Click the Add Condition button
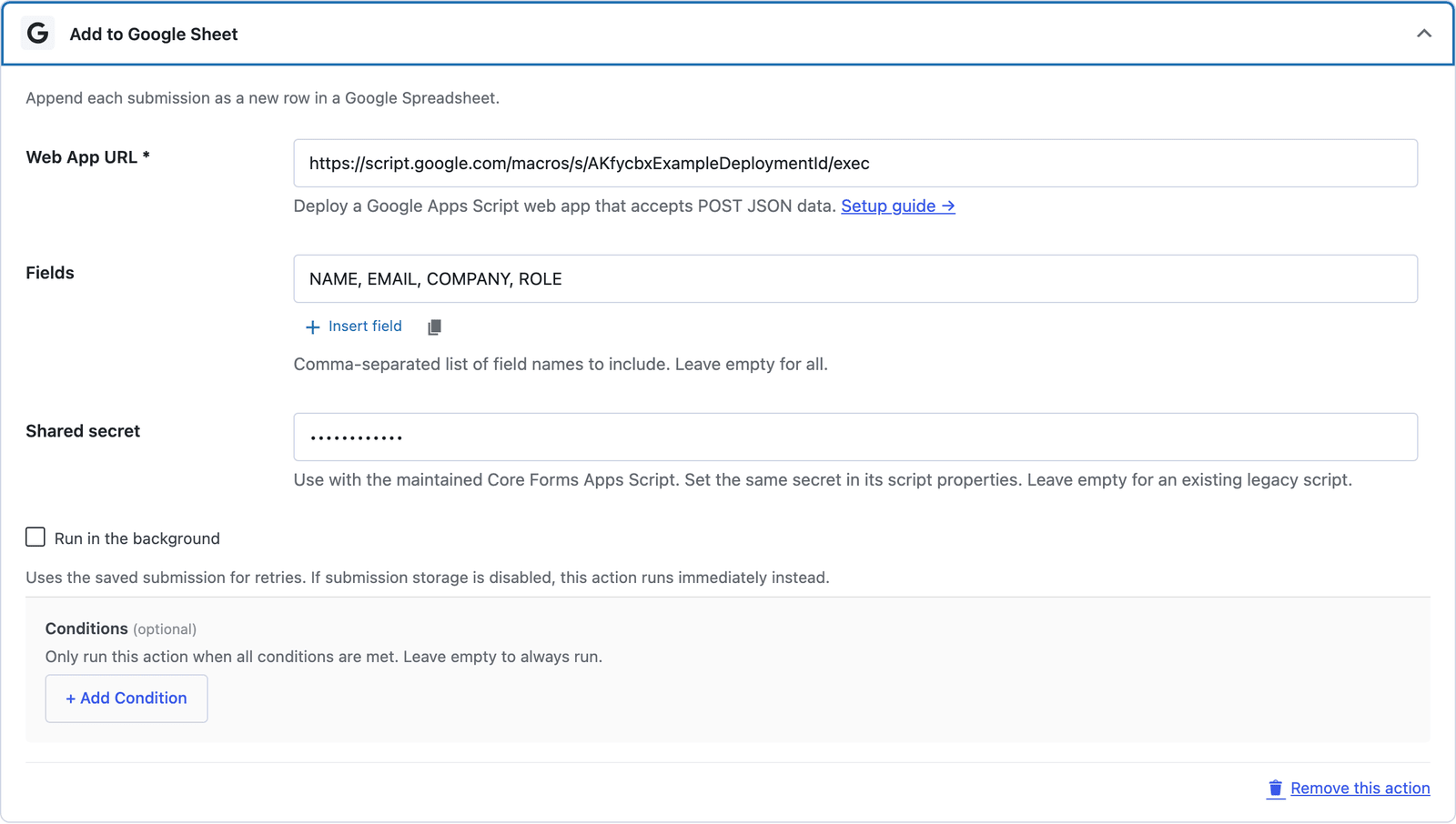 [x=126, y=698]
